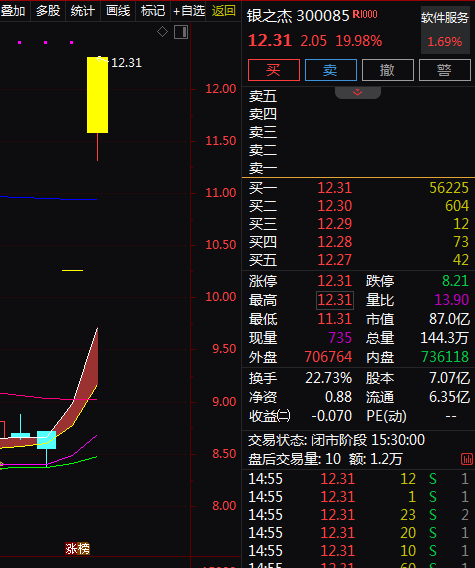Click the 内盘 value 736118
The image size is (475, 568).
pos(445,357)
